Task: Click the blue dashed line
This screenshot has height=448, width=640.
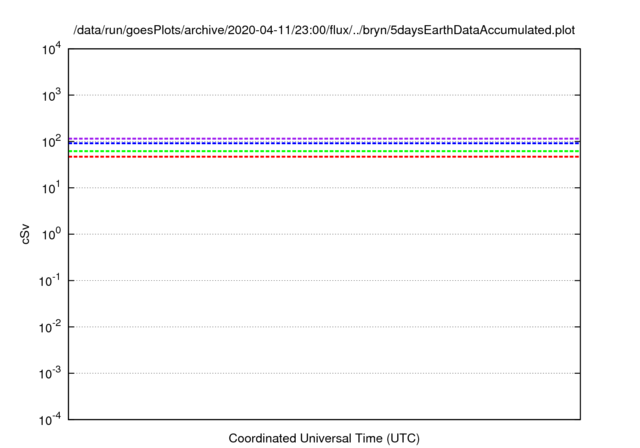Action: [x=324, y=143]
